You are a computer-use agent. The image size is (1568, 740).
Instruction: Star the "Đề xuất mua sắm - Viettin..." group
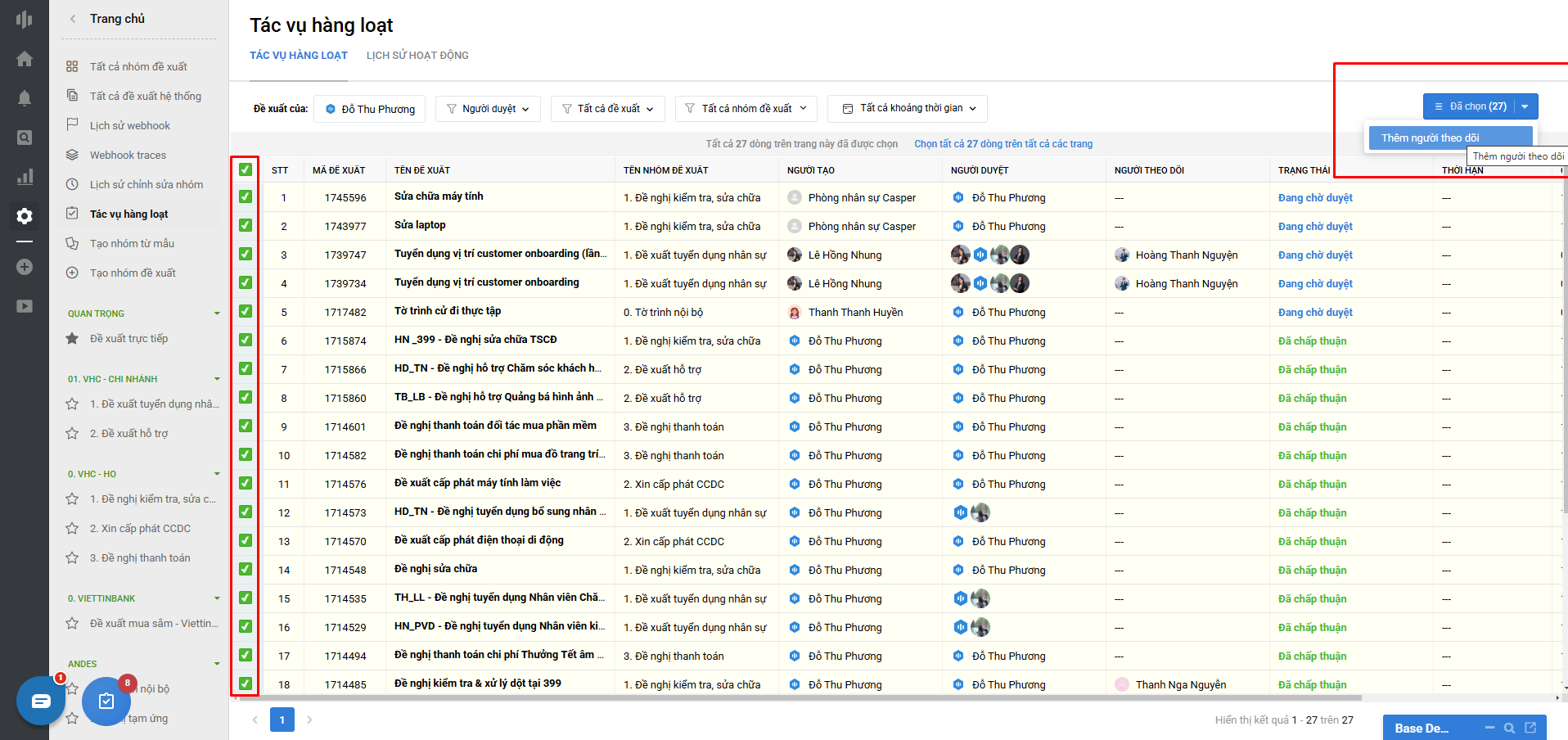(72, 624)
